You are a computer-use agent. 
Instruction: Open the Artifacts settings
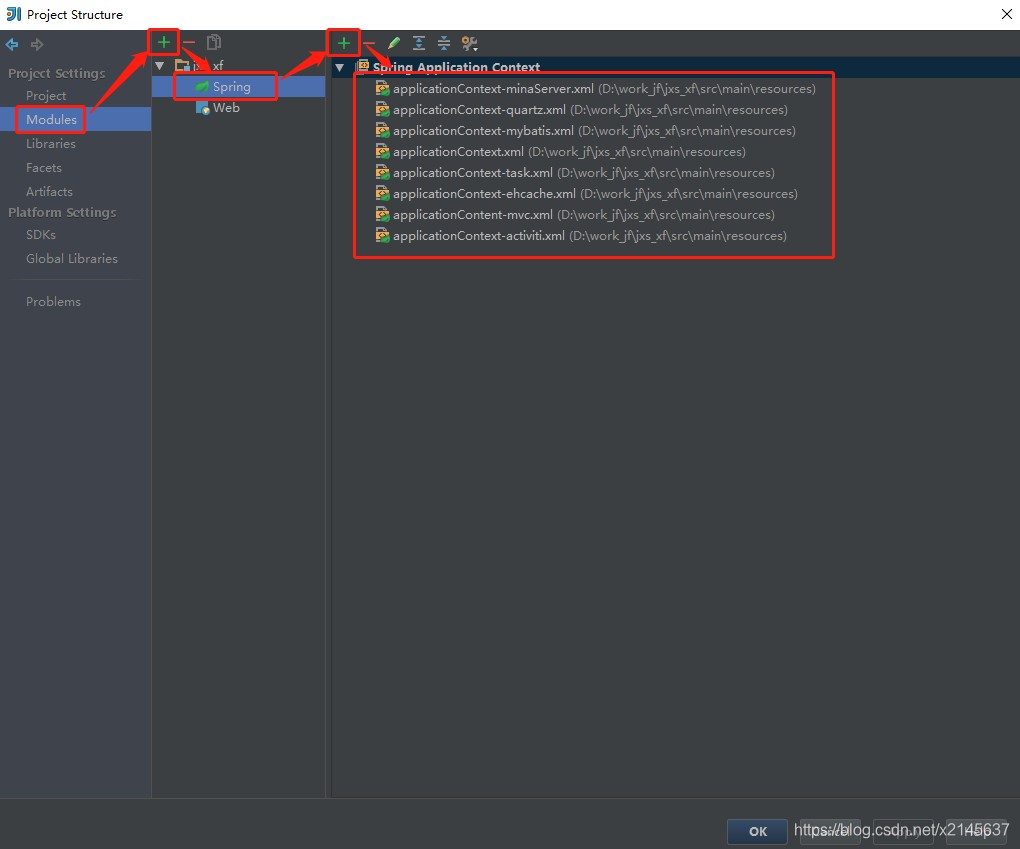click(49, 191)
